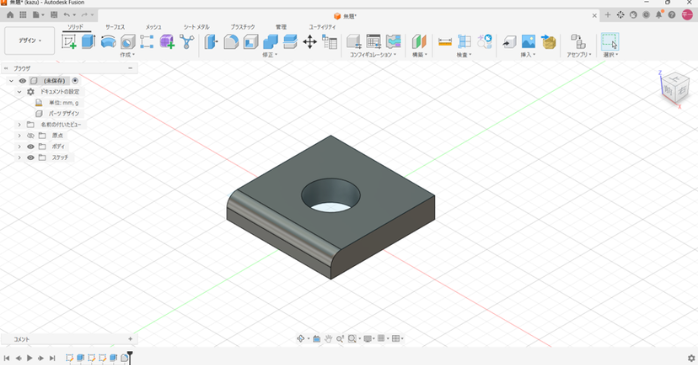Switch to the サーフェス tab

(x=115, y=27)
